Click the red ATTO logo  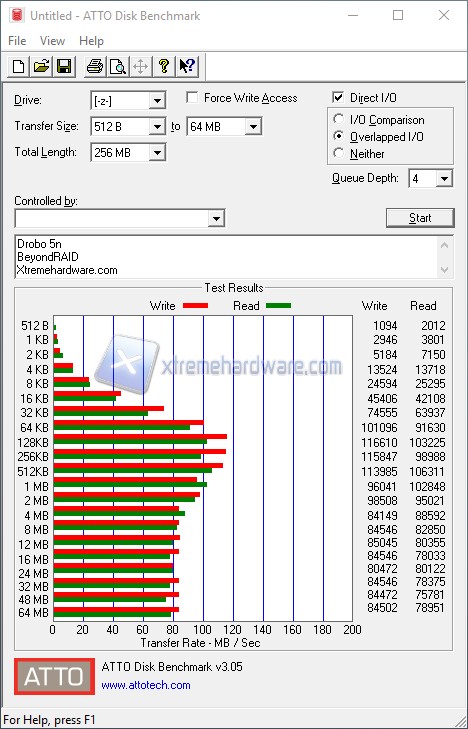click(54, 676)
